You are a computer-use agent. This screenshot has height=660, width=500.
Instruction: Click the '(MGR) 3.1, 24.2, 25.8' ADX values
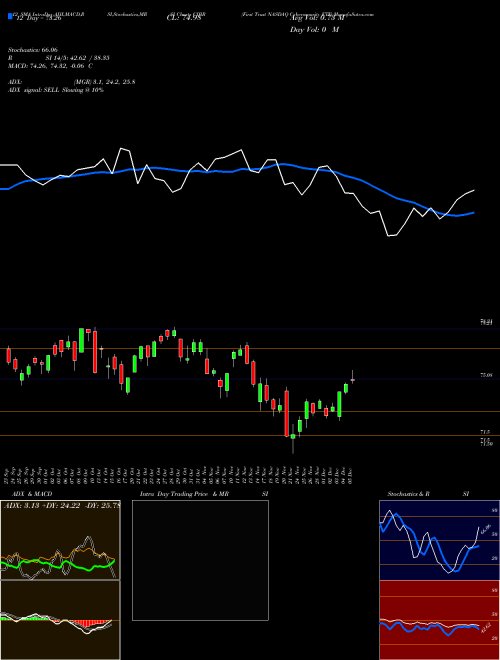point(104,82)
